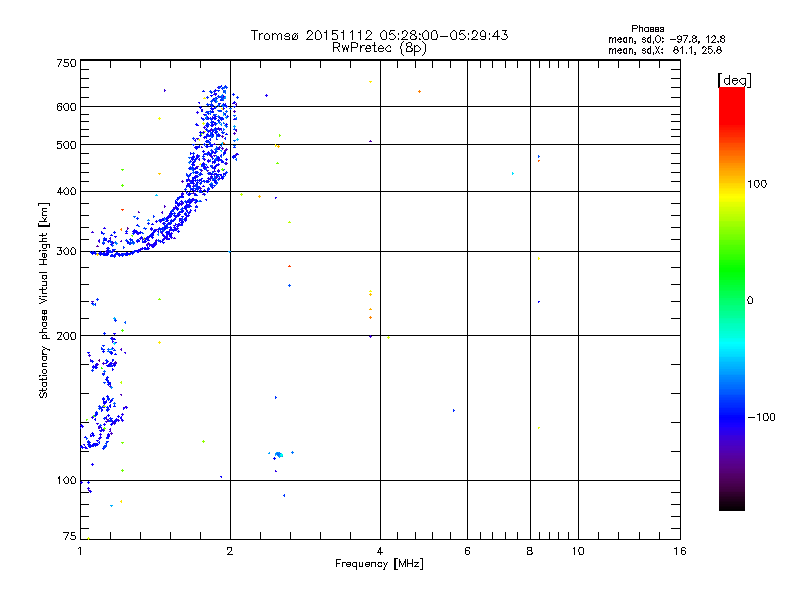Click the 'Phases' header text
Viewport: 800px width, 600px height.
[x=647, y=29]
